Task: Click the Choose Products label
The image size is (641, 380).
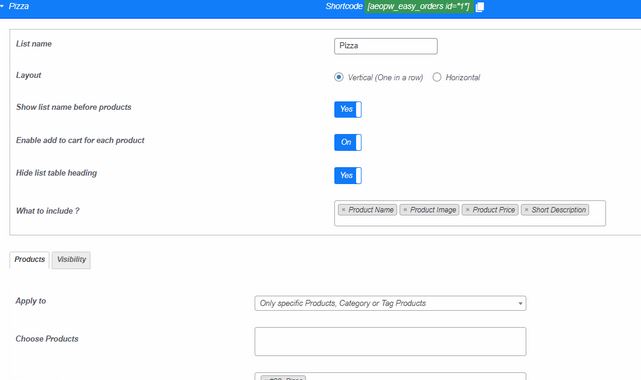Action: (x=47, y=339)
